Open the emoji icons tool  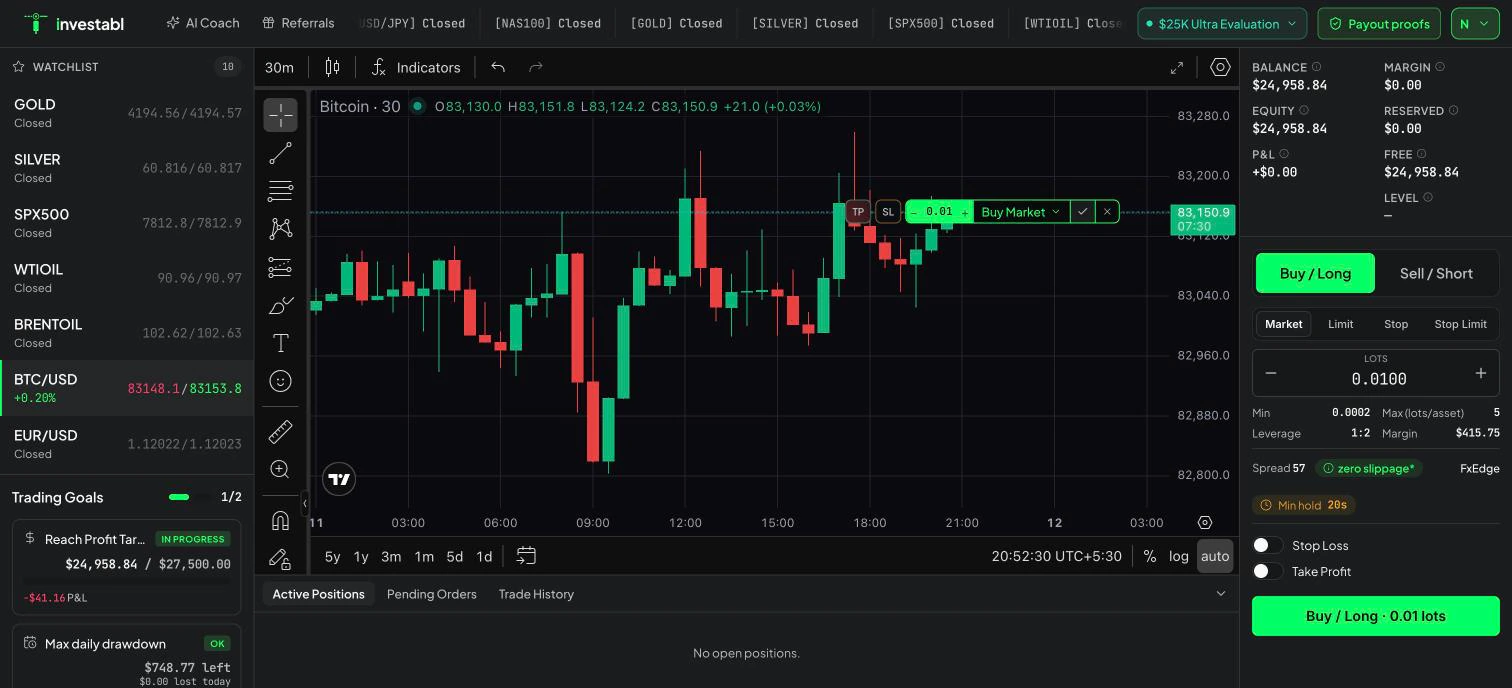[280, 381]
